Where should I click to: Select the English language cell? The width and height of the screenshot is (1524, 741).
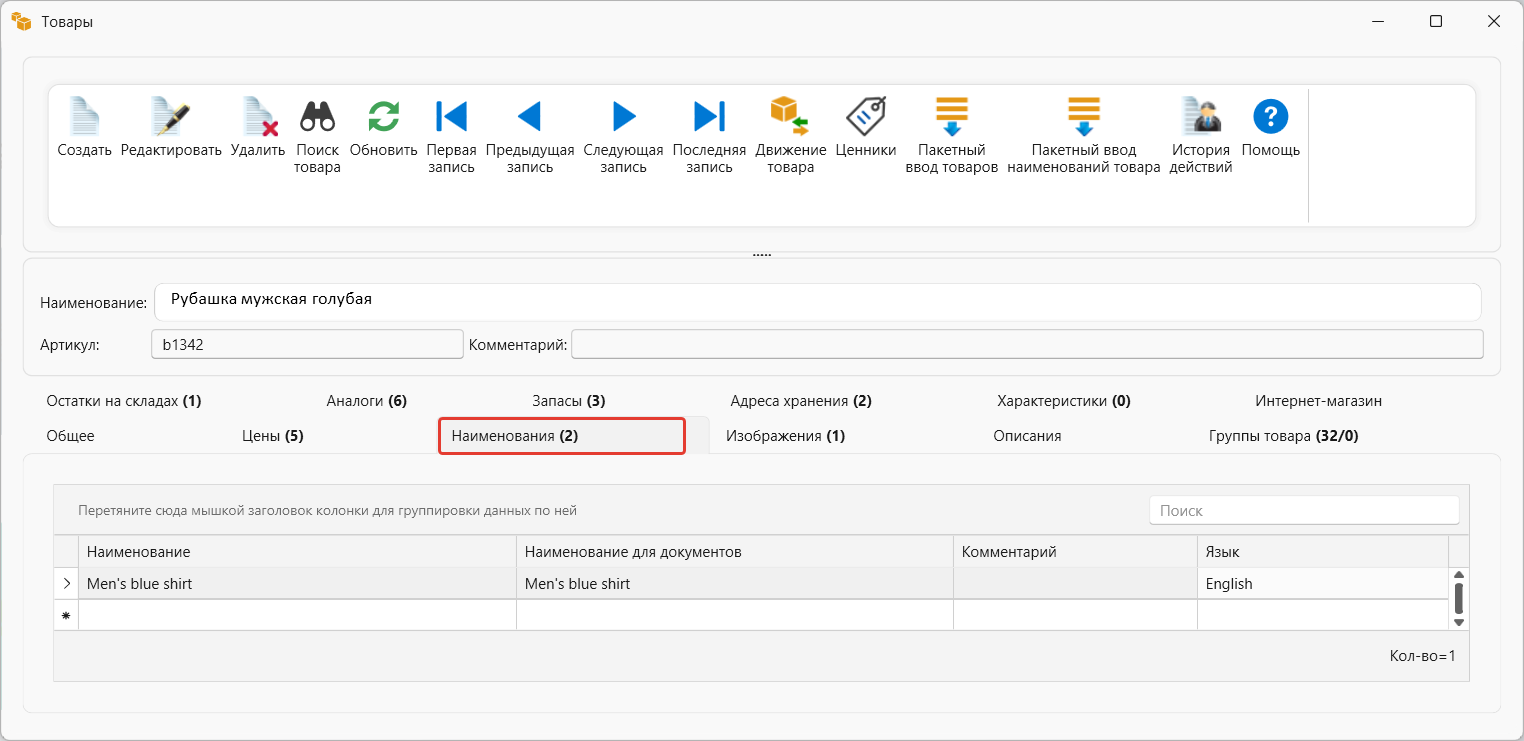click(x=1322, y=583)
